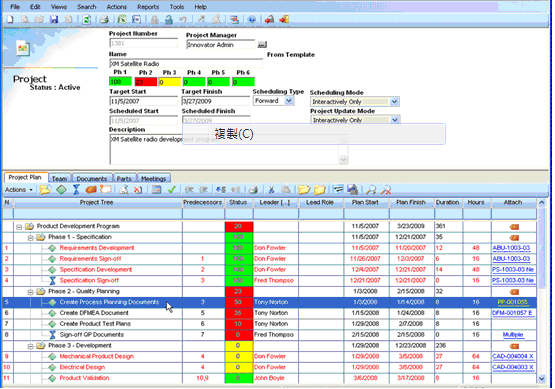This screenshot has width=555, height=389.
Task: Click the blue hourglass Add Milestone icon
Action: (76, 190)
